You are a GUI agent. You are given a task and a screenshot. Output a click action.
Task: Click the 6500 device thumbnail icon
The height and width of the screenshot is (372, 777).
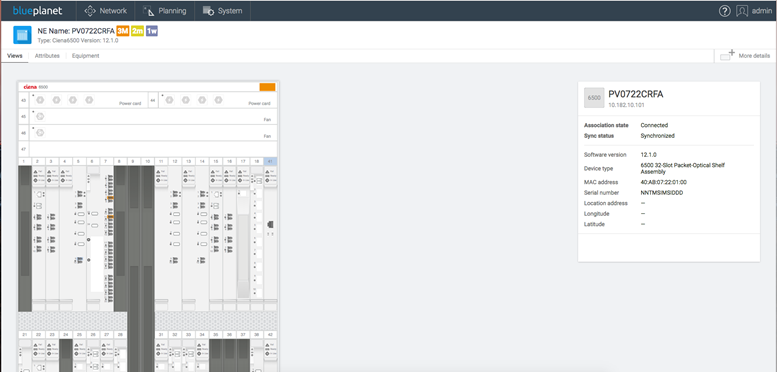pos(594,98)
